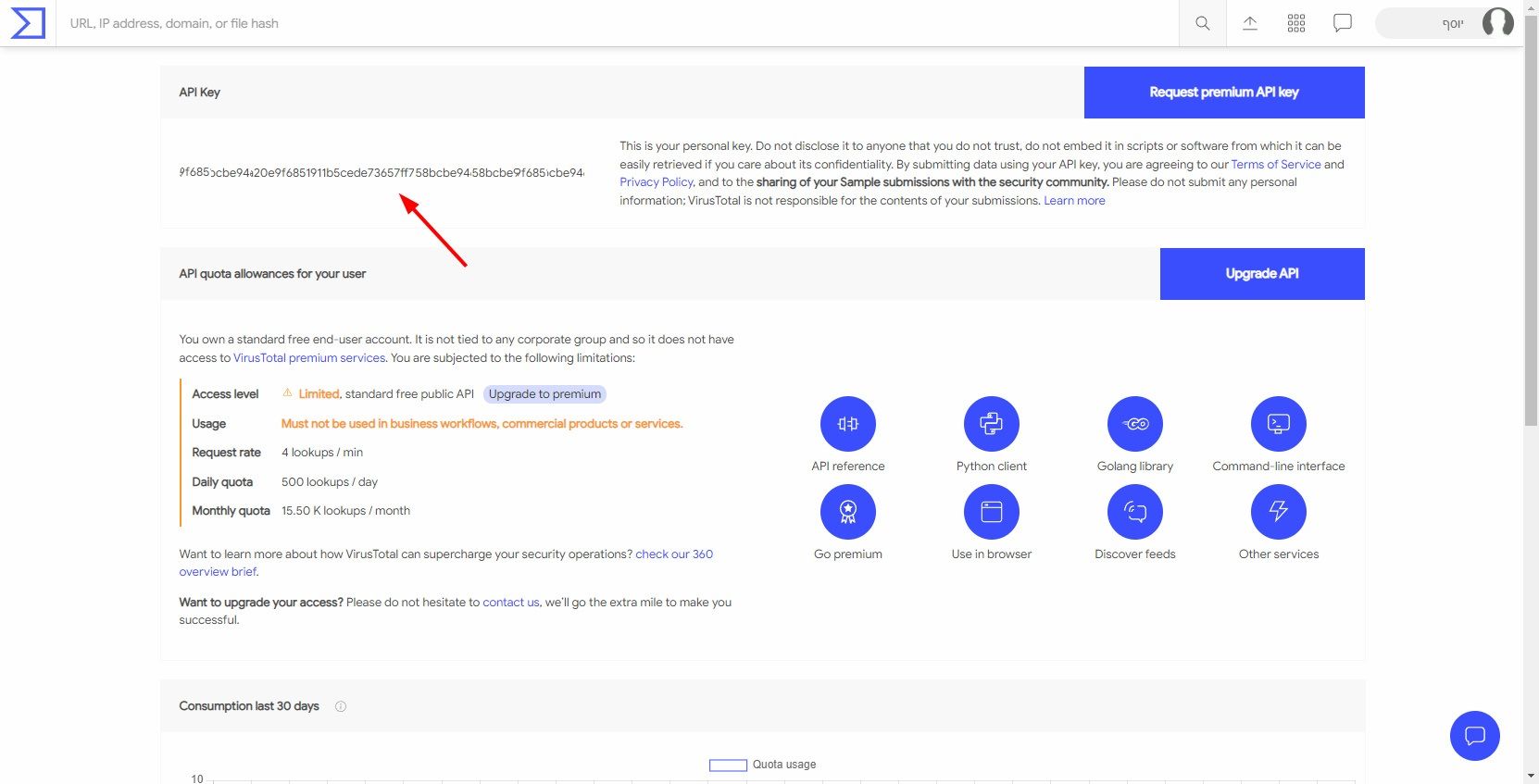Click the VirusTotal logo icon
The width and height of the screenshot is (1539, 784).
[x=28, y=23]
